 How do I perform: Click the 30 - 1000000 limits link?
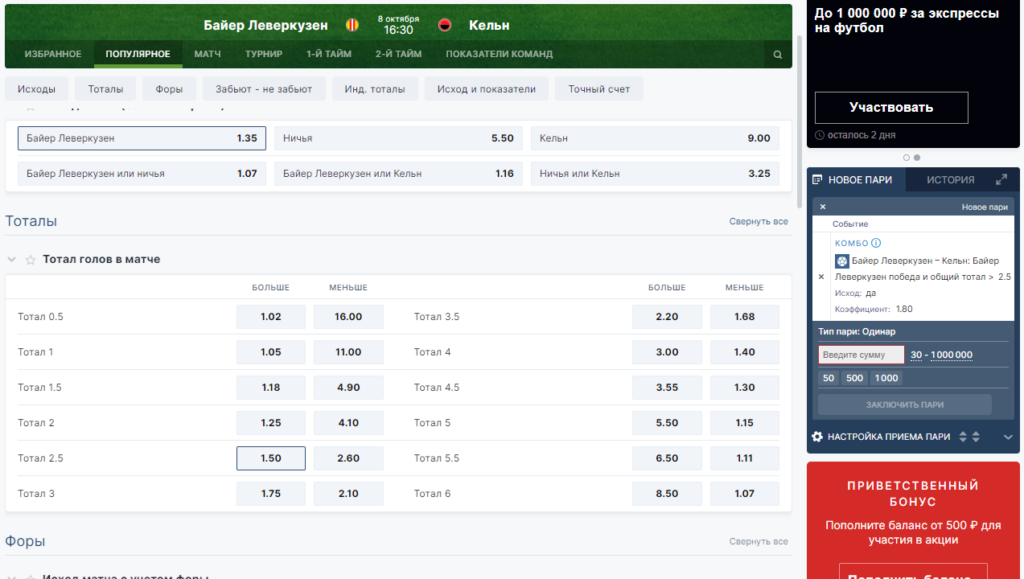[x=941, y=355]
